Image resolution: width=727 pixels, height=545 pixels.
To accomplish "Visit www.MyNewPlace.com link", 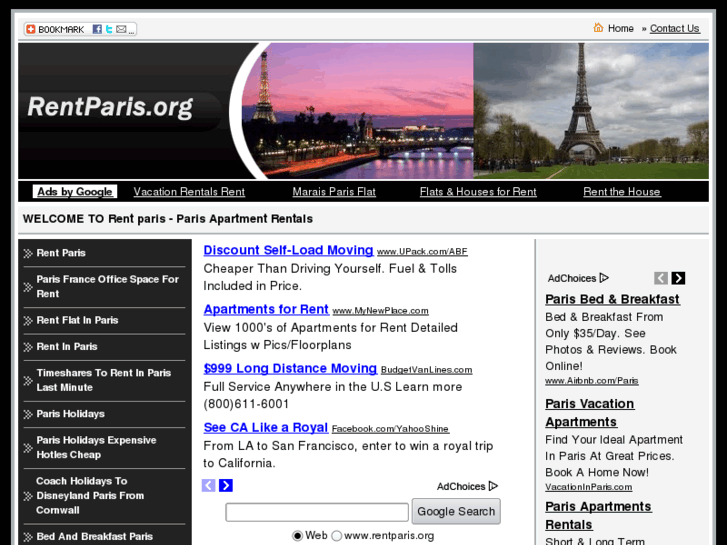I will [380, 310].
